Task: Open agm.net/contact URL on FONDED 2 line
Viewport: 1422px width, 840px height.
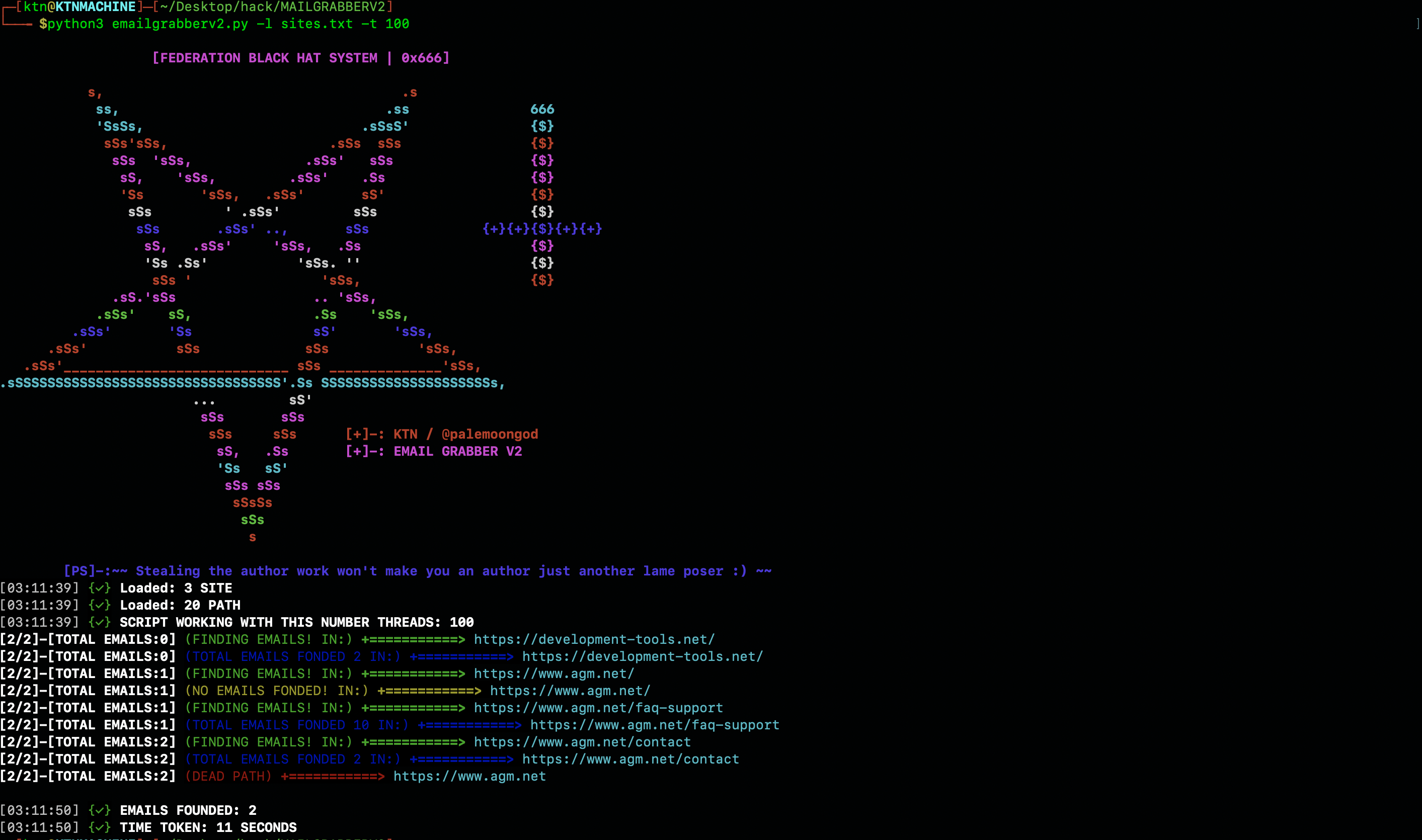Action: (x=630, y=759)
